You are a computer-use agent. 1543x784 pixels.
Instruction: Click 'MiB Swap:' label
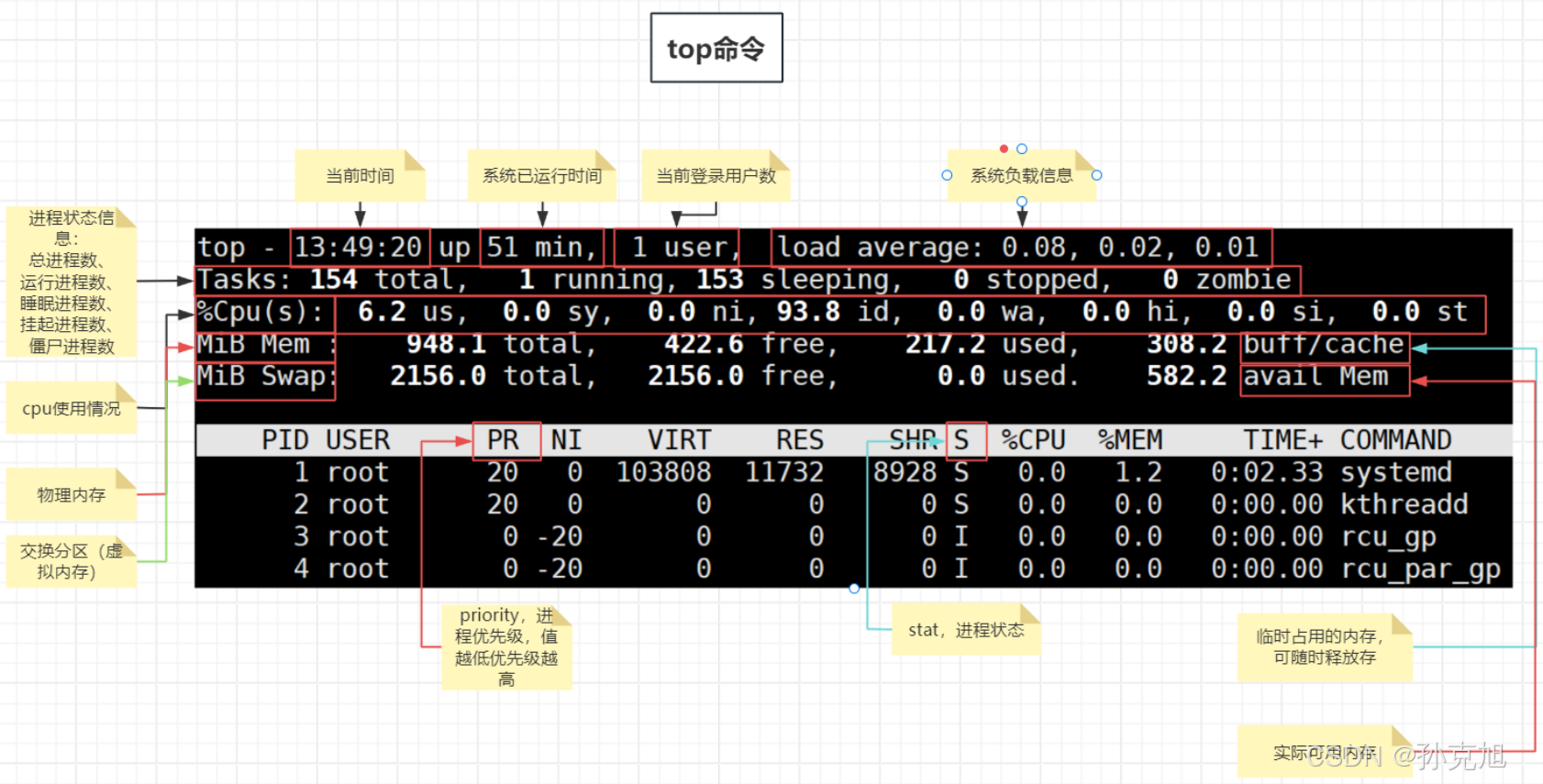coord(266,376)
